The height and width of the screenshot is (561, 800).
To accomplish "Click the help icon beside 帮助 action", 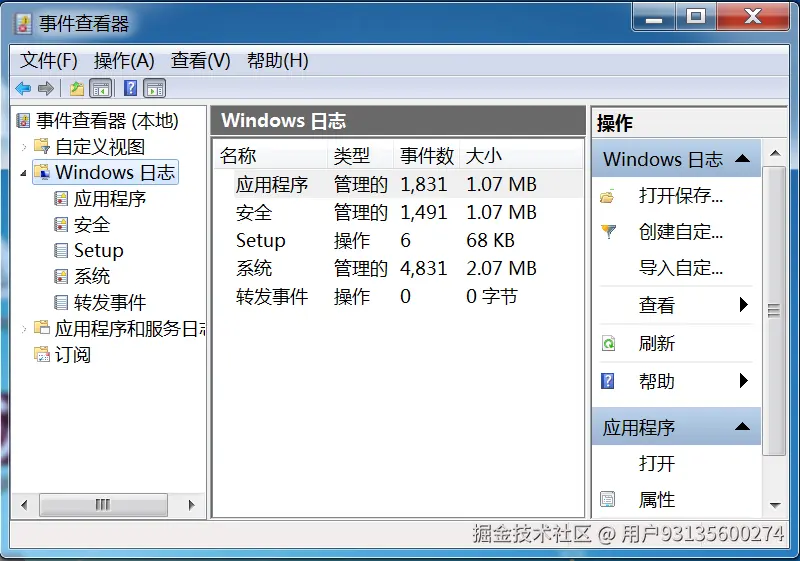I will [x=608, y=381].
